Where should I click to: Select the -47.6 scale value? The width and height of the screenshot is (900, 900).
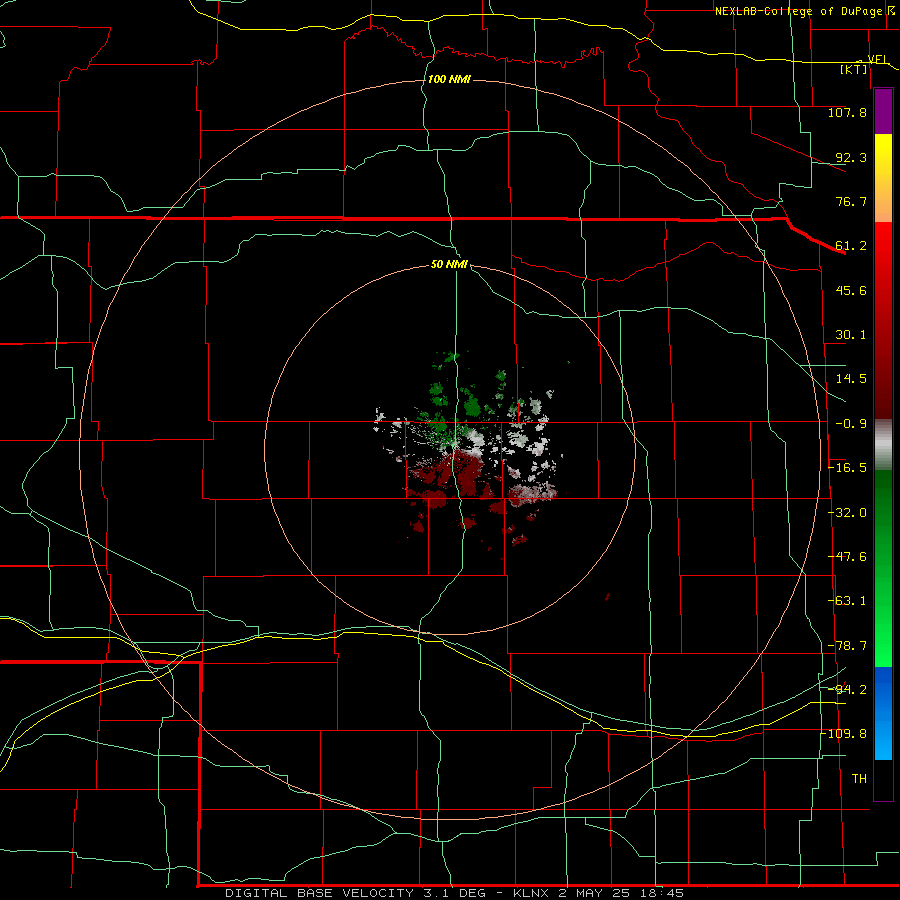click(x=847, y=557)
